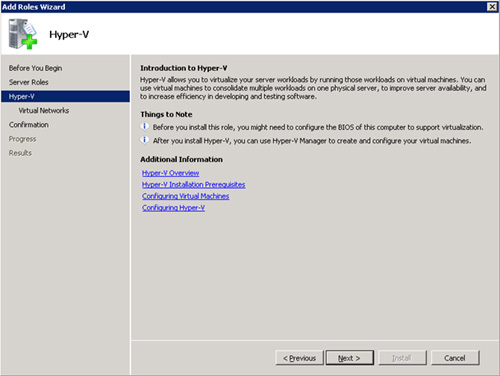Cancel the Add Roles Wizard
This screenshot has height=376, width=500.
click(455, 358)
